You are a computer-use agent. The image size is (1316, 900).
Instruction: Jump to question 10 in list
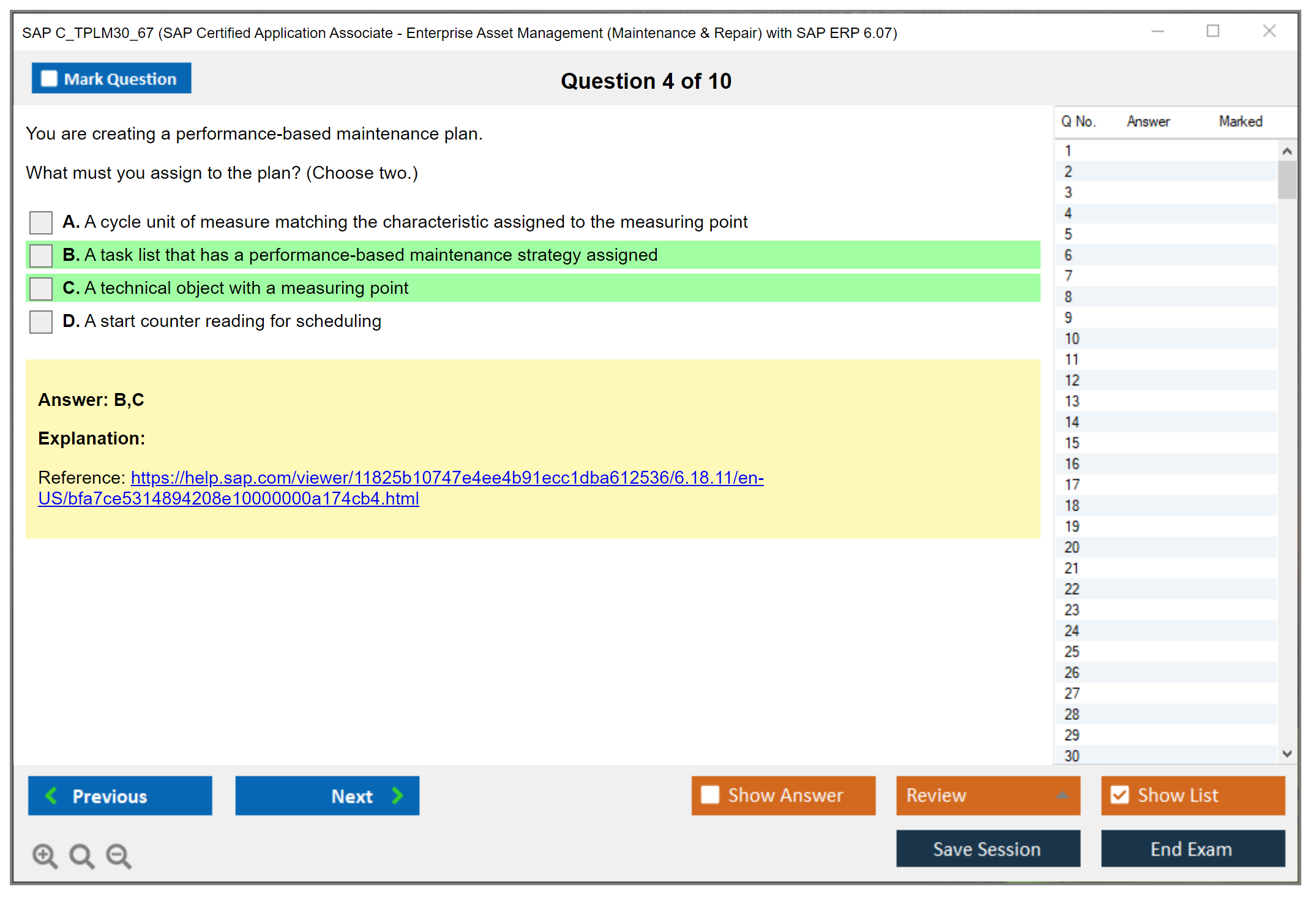[x=1072, y=339]
